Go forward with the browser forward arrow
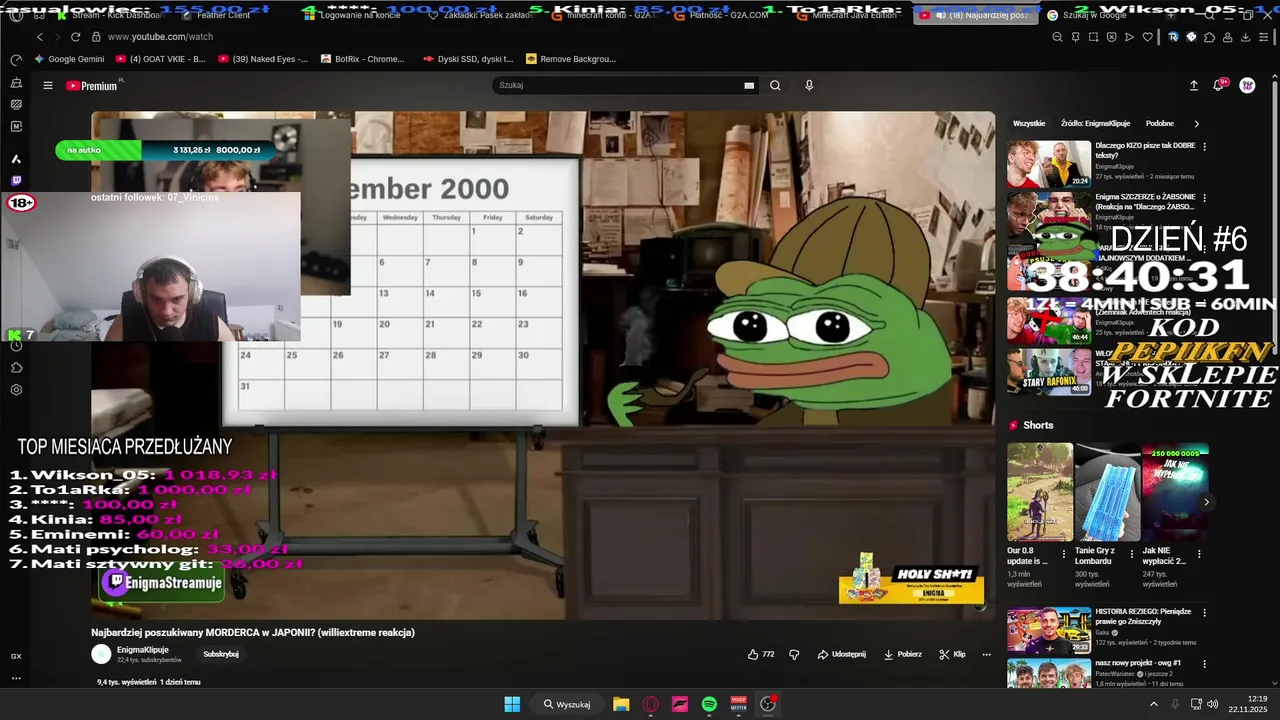The width and height of the screenshot is (1280, 720). (x=57, y=37)
